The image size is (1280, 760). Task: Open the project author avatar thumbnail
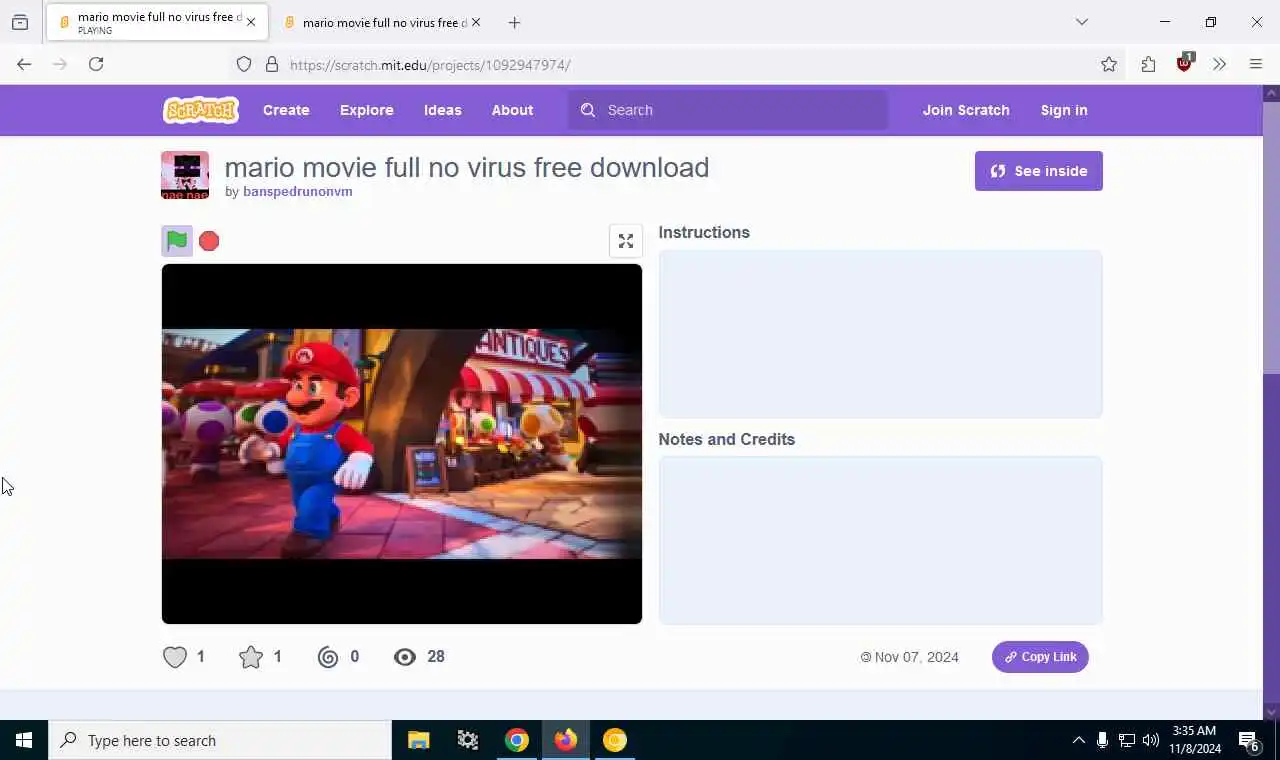pos(185,175)
